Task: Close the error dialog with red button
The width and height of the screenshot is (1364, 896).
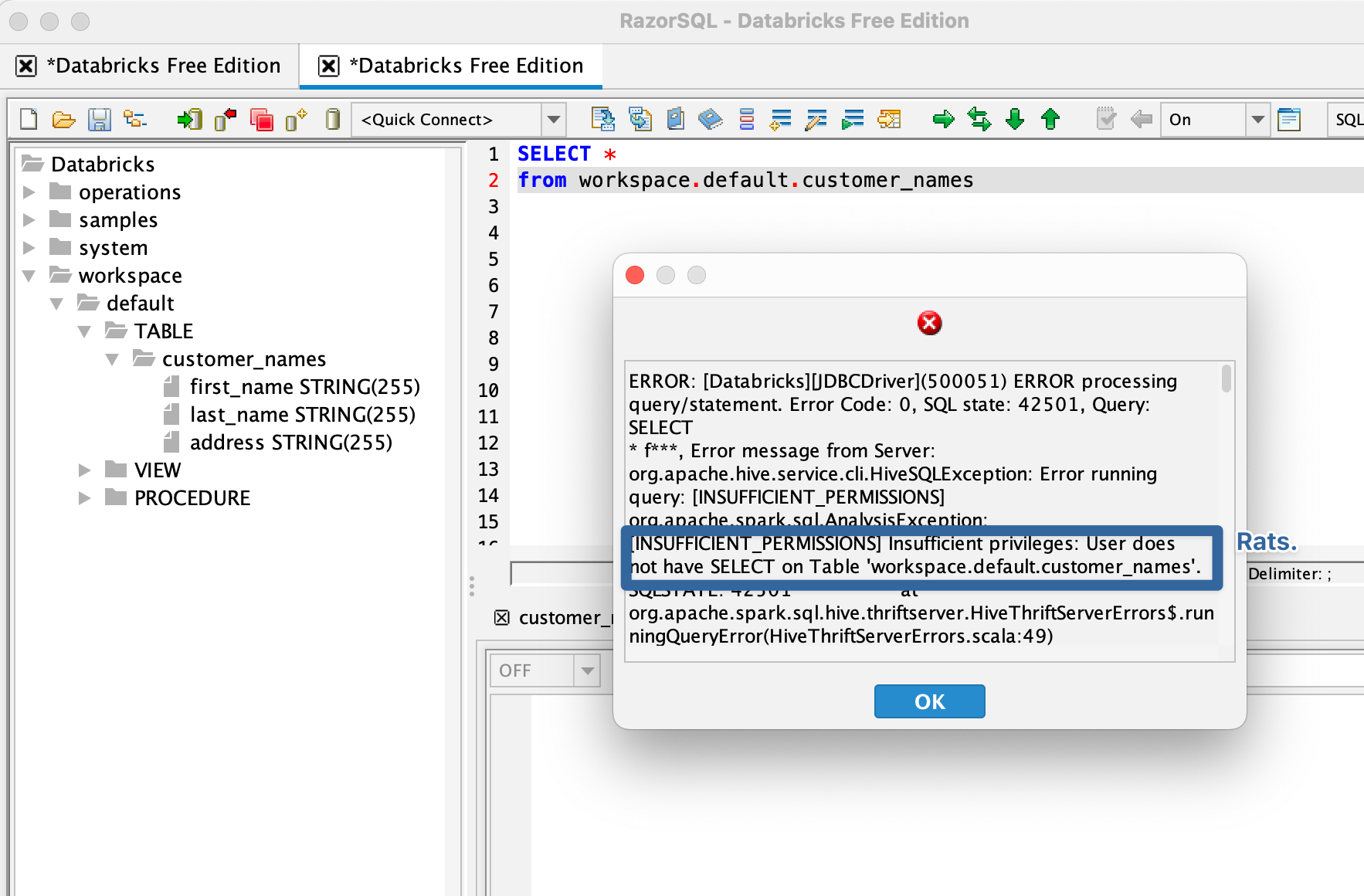Action: click(635, 275)
